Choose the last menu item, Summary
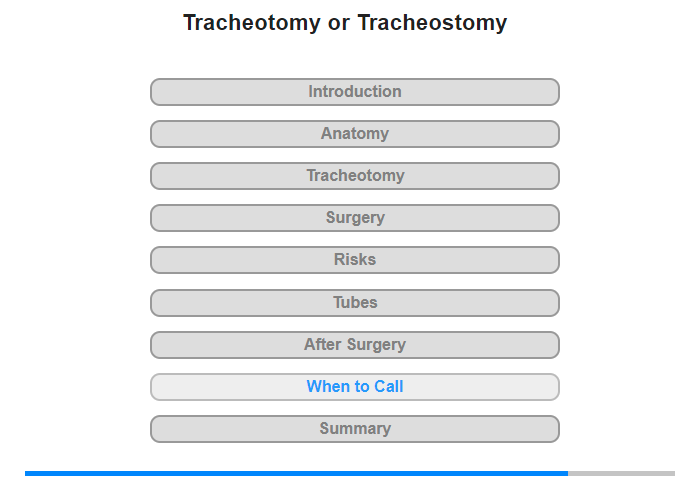Image resolution: width=700 pixels, height=480 pixels. click(x=355, y=429)
